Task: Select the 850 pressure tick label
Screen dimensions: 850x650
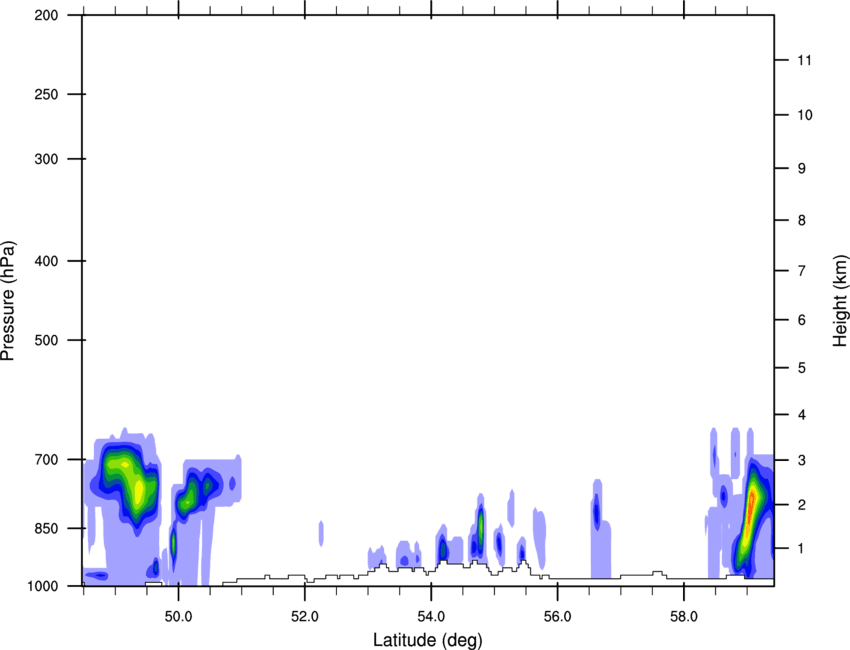Action: pos(46,528)
